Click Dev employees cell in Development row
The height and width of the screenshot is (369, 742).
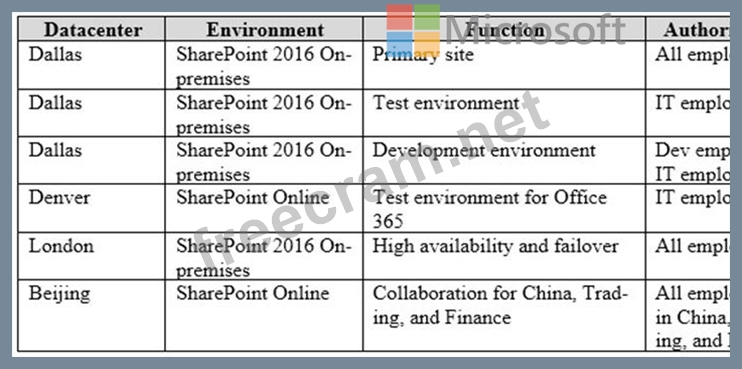coord(688,160)
